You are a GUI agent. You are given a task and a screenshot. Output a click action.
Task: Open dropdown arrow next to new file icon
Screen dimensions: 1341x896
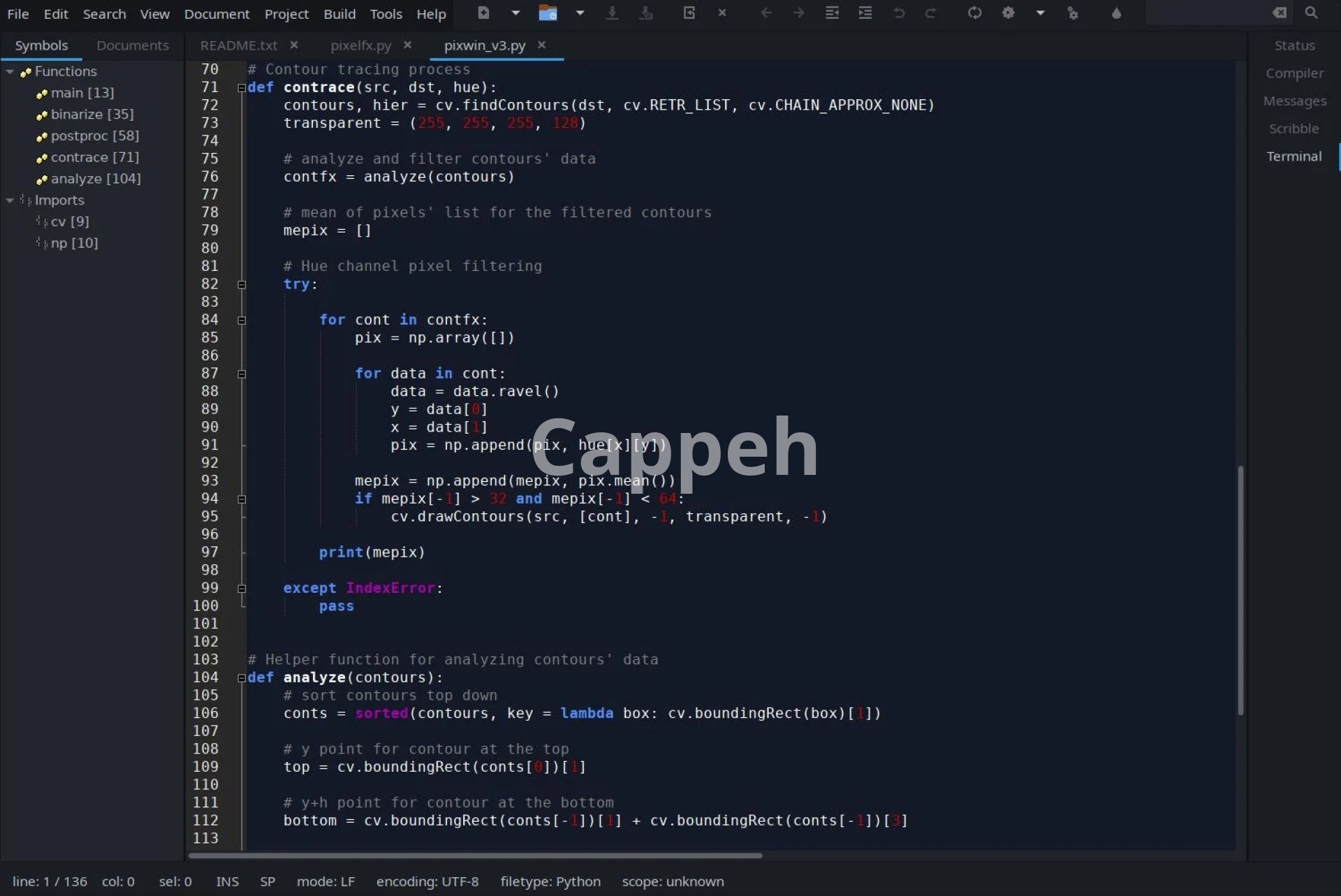[x=515, y=13]
